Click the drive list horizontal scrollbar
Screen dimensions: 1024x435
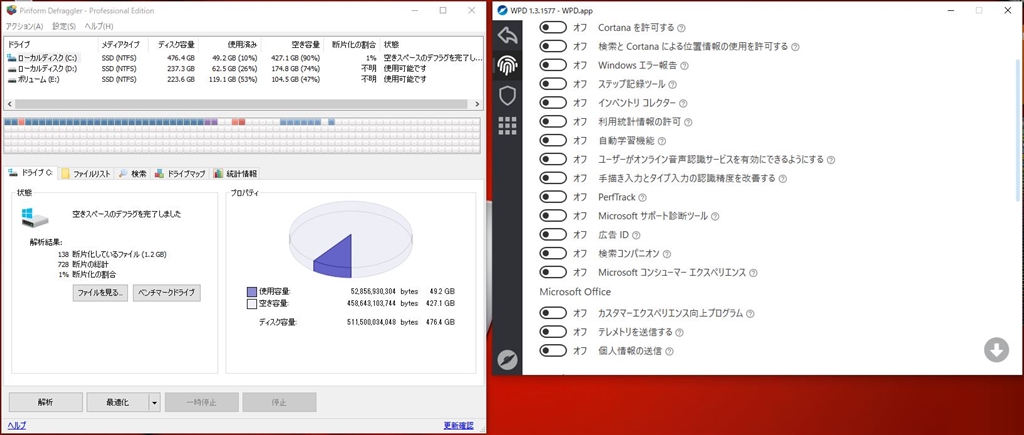tap(241, 104)
